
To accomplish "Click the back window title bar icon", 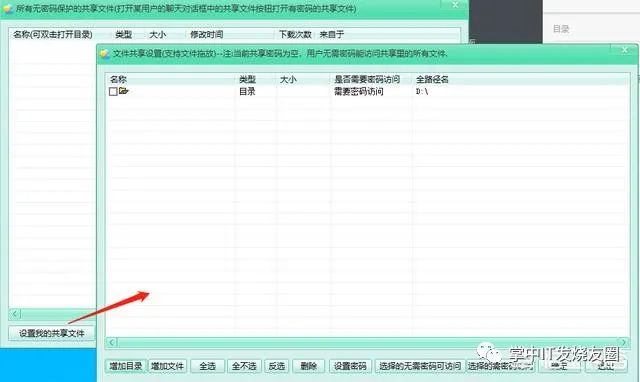I will click(8, 8).
